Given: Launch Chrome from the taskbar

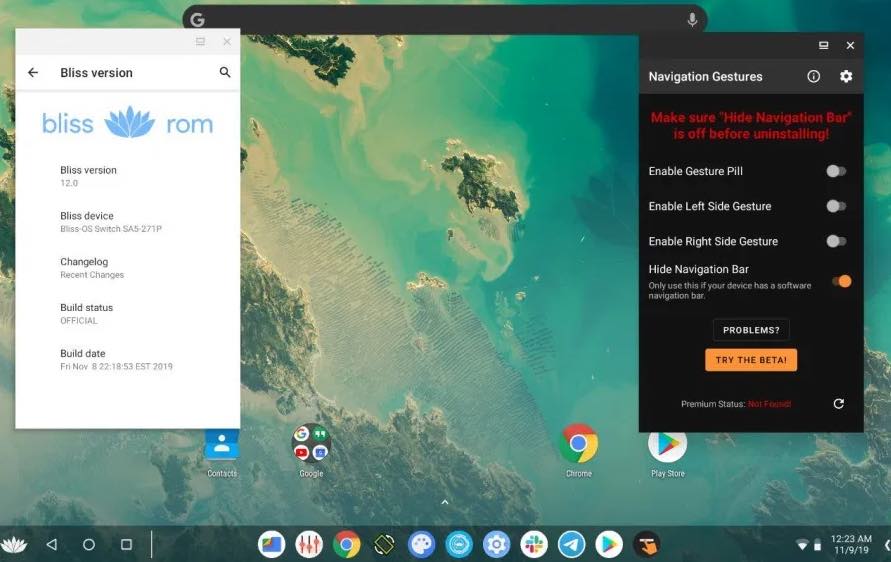Looking at the screenshot, I should [347, 544].
